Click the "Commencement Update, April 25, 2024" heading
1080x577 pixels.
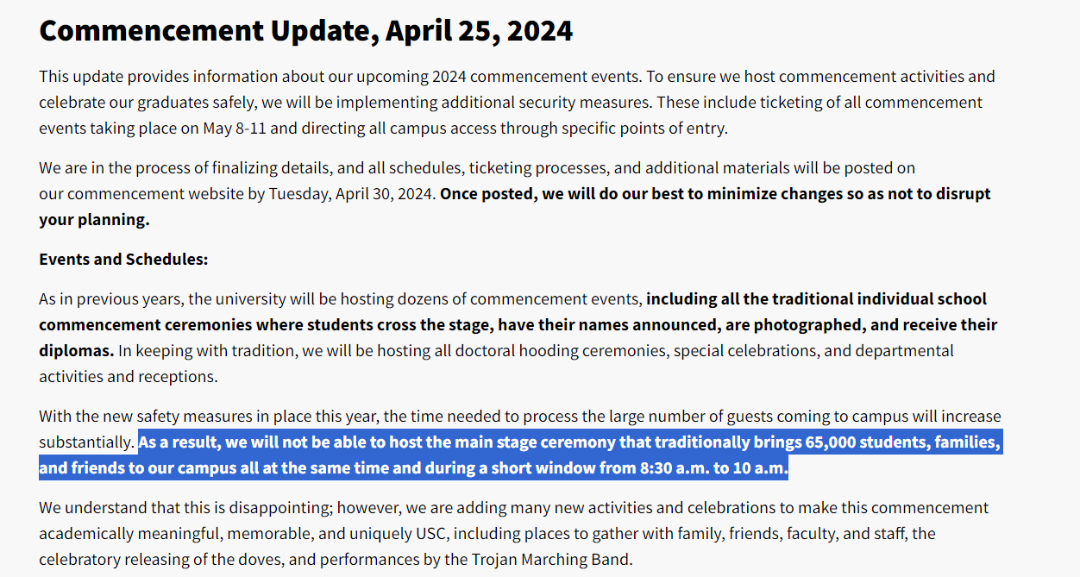point(305,31)
